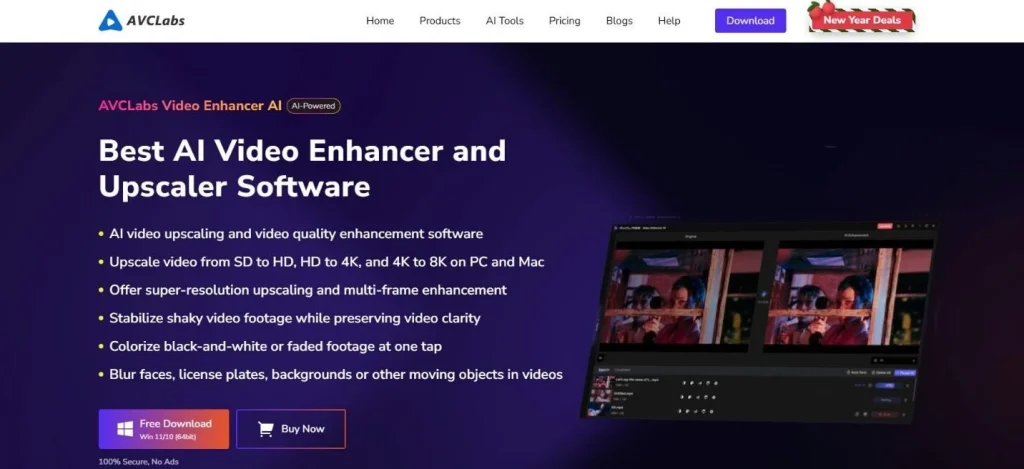Open the Blogs page
Image resolution: width=1024 pixels, height=469 pixels.
tap(619, 21)
